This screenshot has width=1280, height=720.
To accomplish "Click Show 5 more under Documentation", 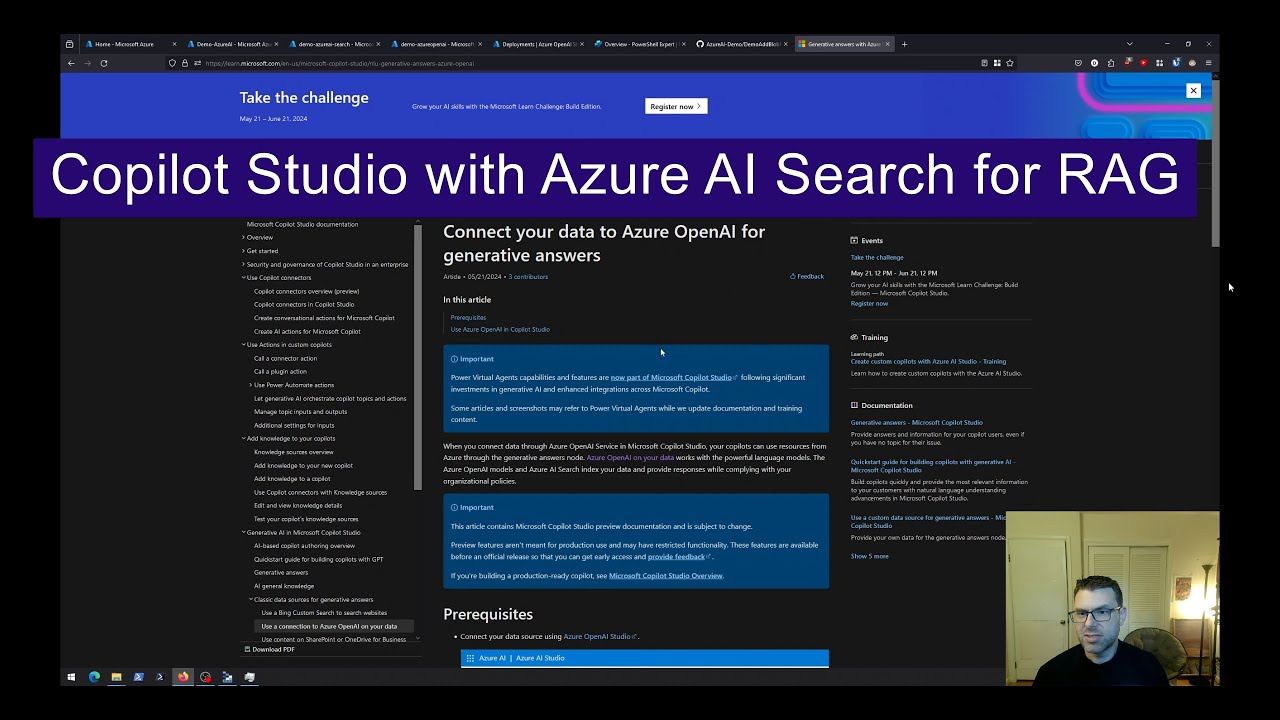I will (x=869, y=556).
